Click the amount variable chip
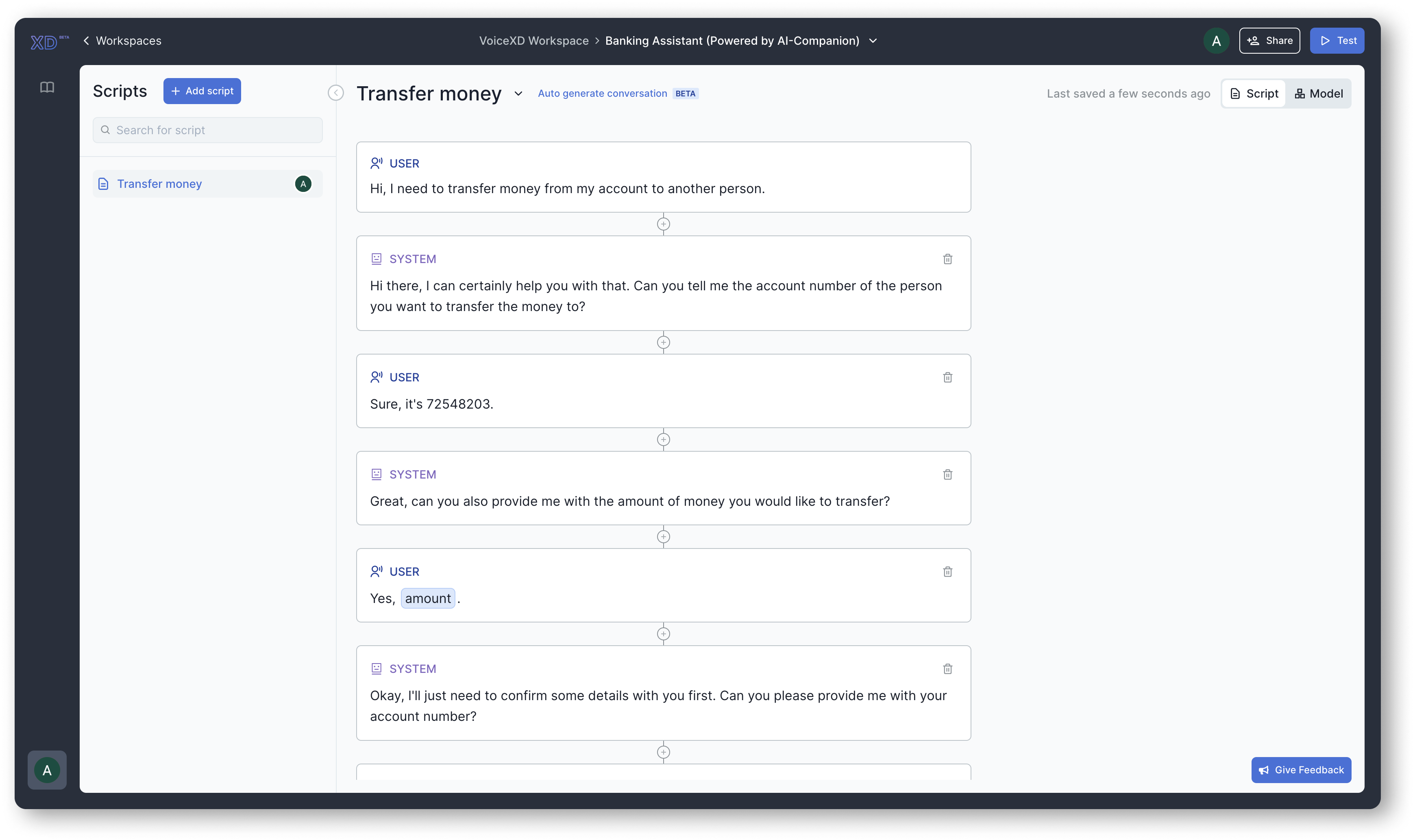1415x840 pixels. [427, 598]
